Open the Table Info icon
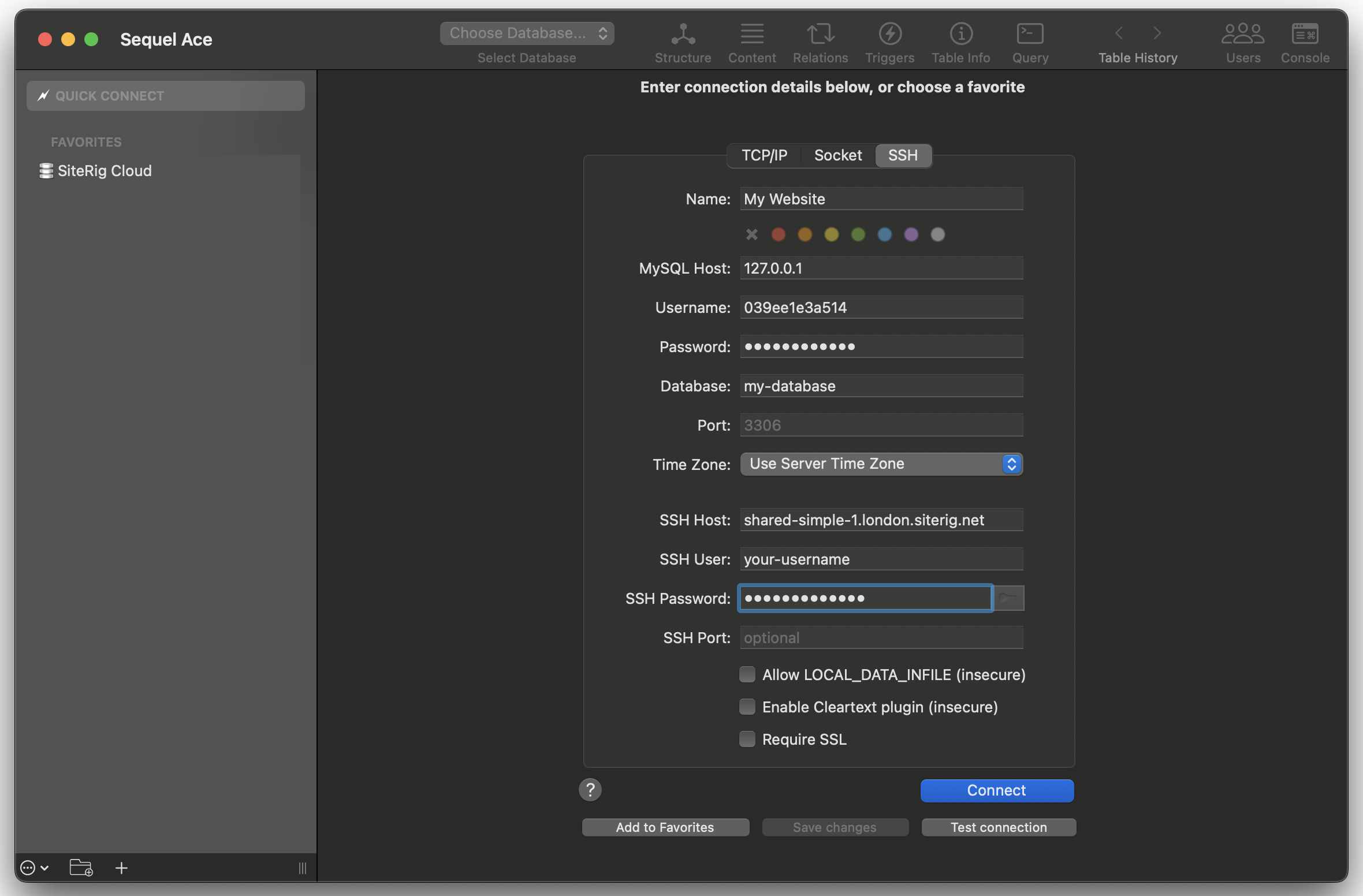Viewport: 1363px width, 896px height. 960,35
